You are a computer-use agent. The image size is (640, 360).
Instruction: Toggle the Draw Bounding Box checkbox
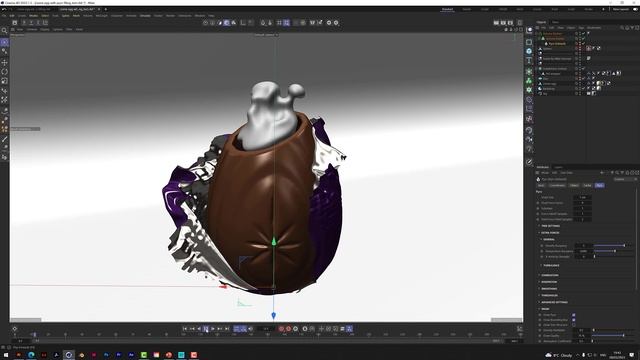pos(573,320)
